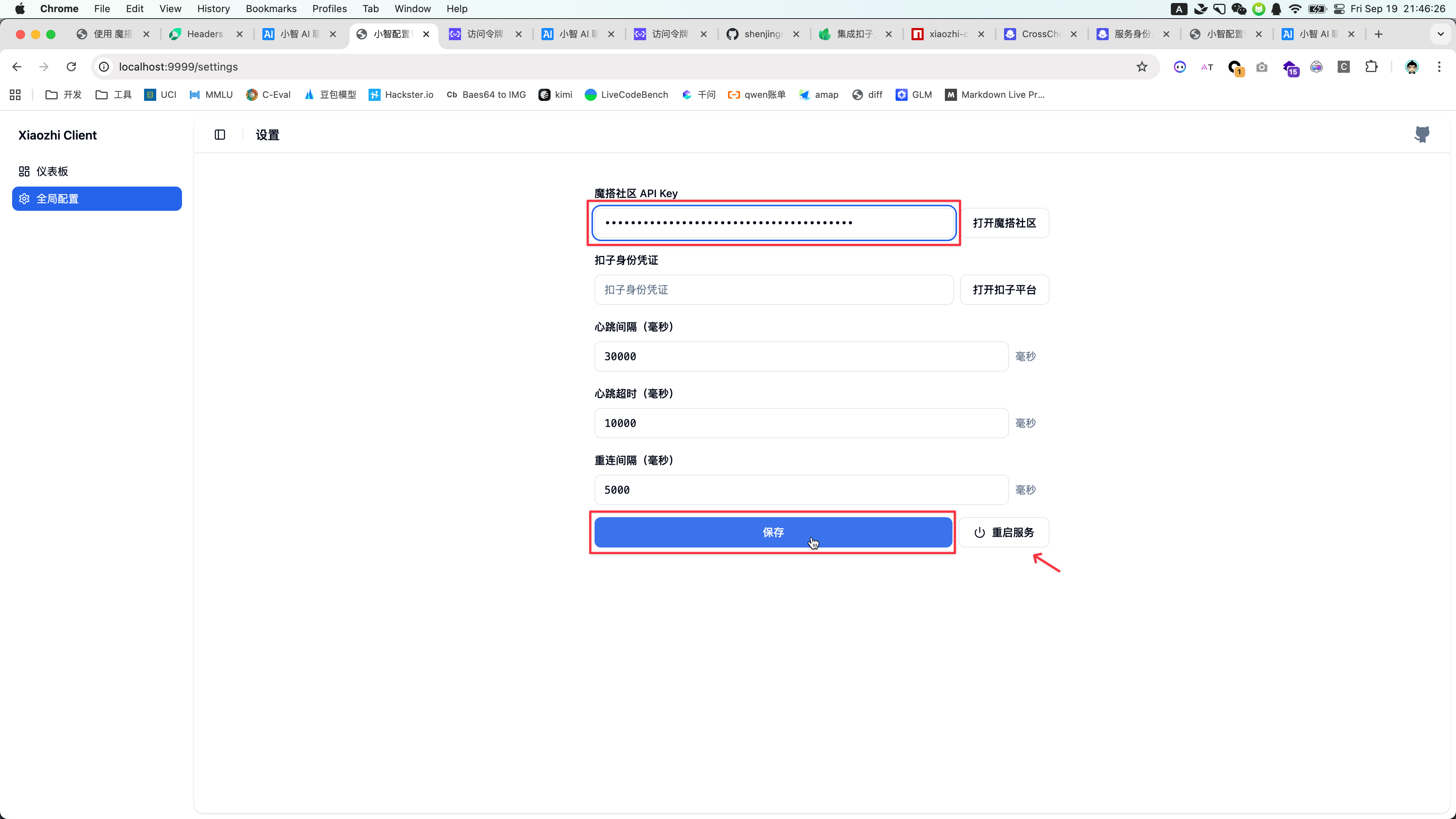Reload the page with refresh icon
This screenshot has width=1456, height=819.
pyautogui.click(x=71, y=67)
